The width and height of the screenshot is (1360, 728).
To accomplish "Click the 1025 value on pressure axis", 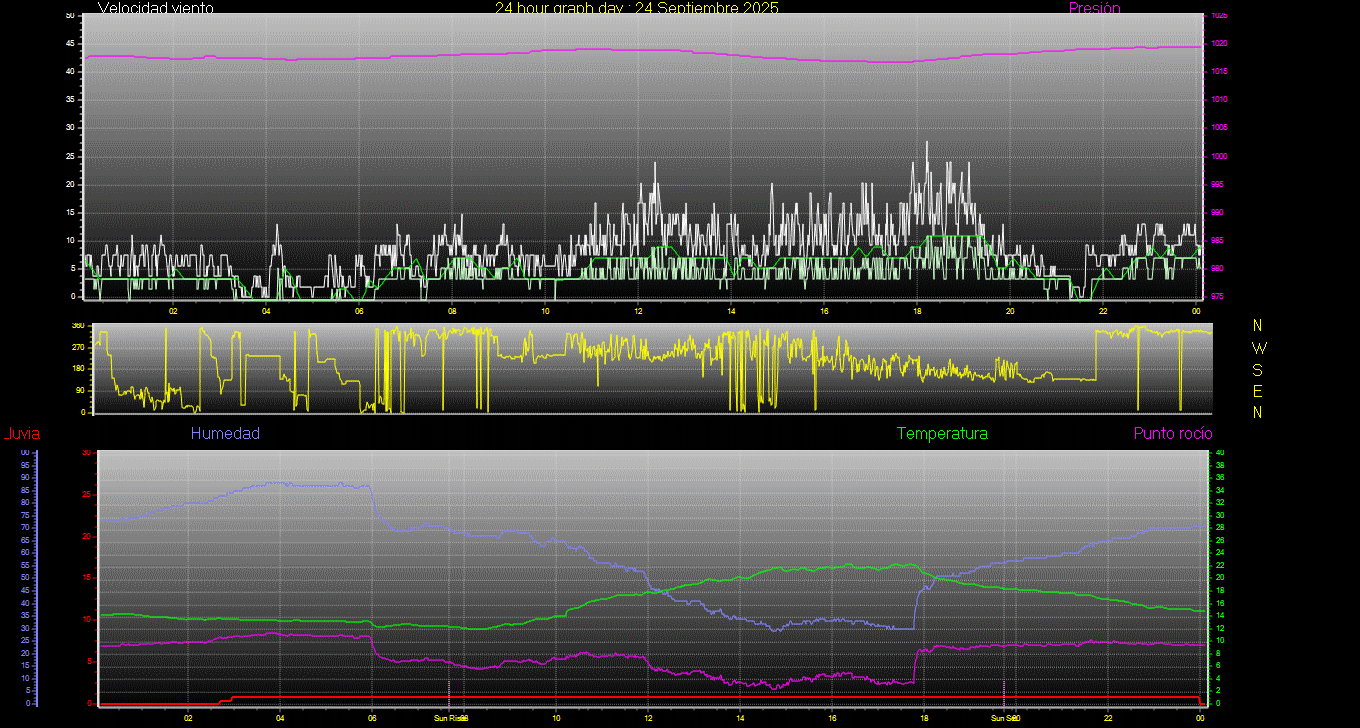I will coord(1218,16).
